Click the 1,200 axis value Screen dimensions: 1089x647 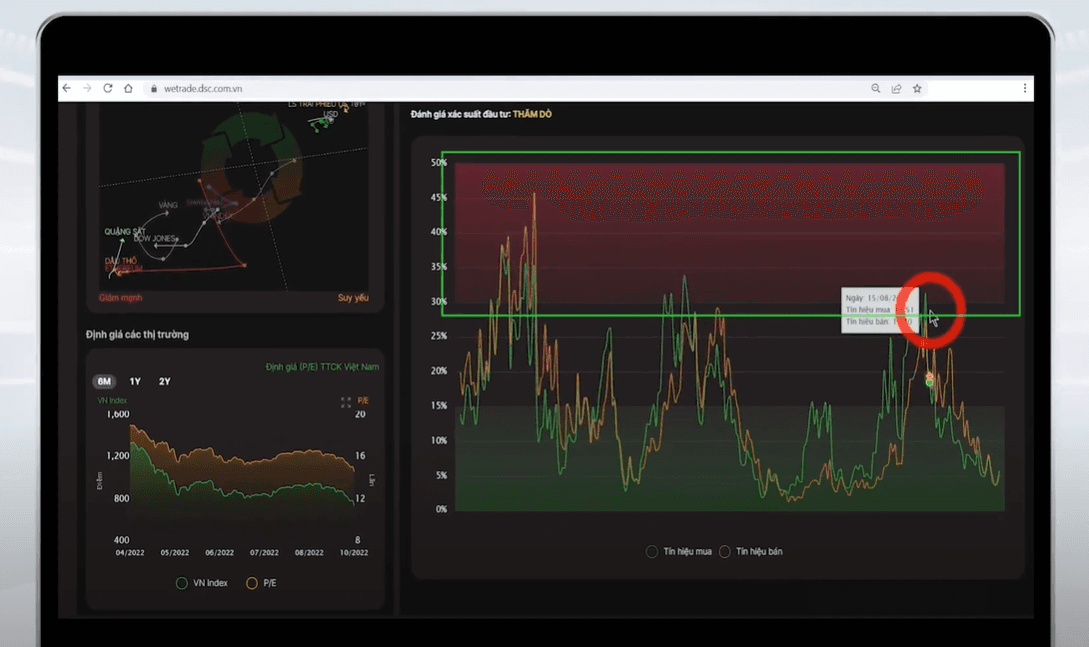tap(117, 456)
